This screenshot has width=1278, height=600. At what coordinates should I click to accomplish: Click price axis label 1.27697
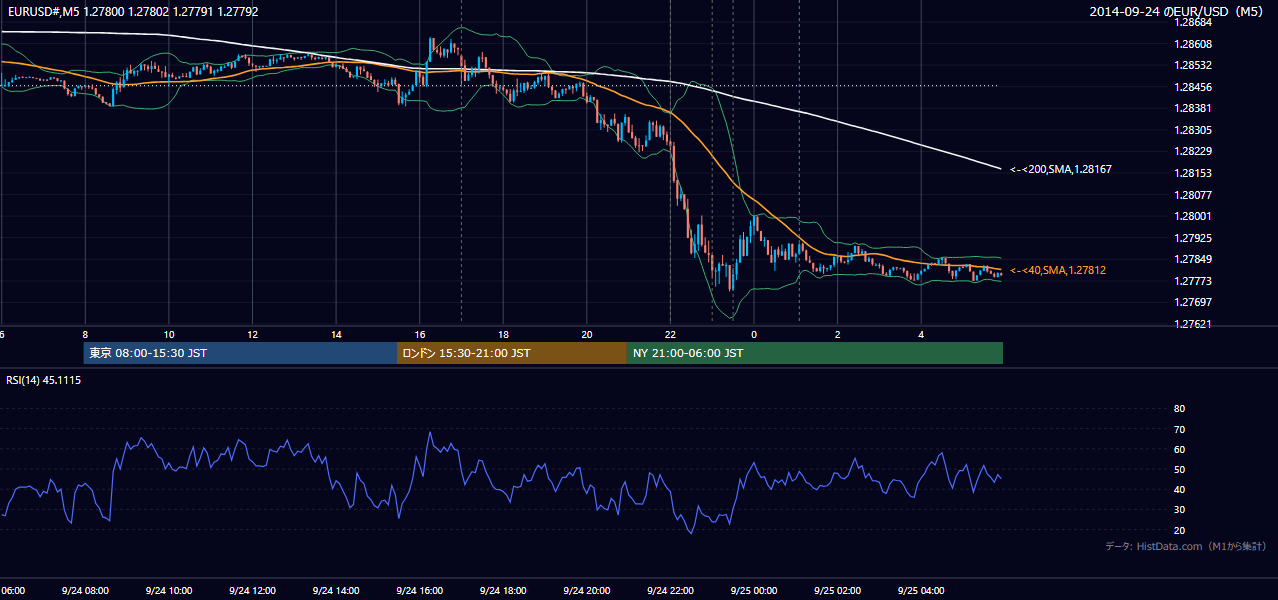[1193, 302]
